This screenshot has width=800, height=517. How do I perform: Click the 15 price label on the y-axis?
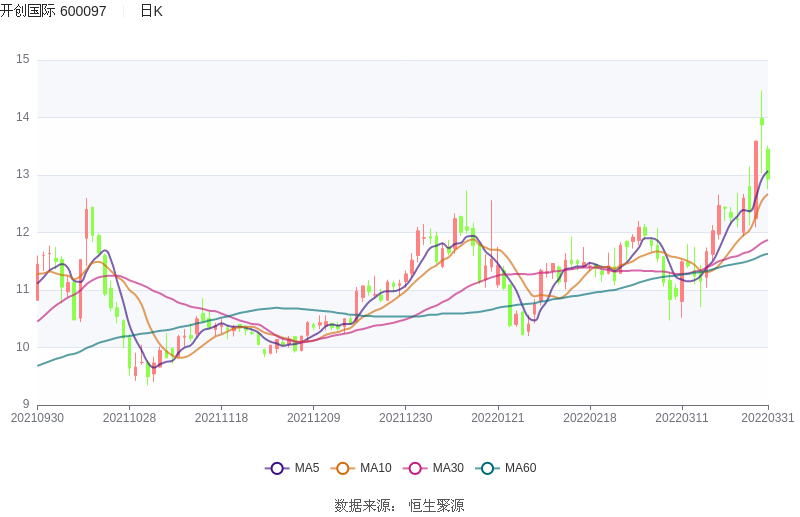pyautogui.click(x=23, y=60)
